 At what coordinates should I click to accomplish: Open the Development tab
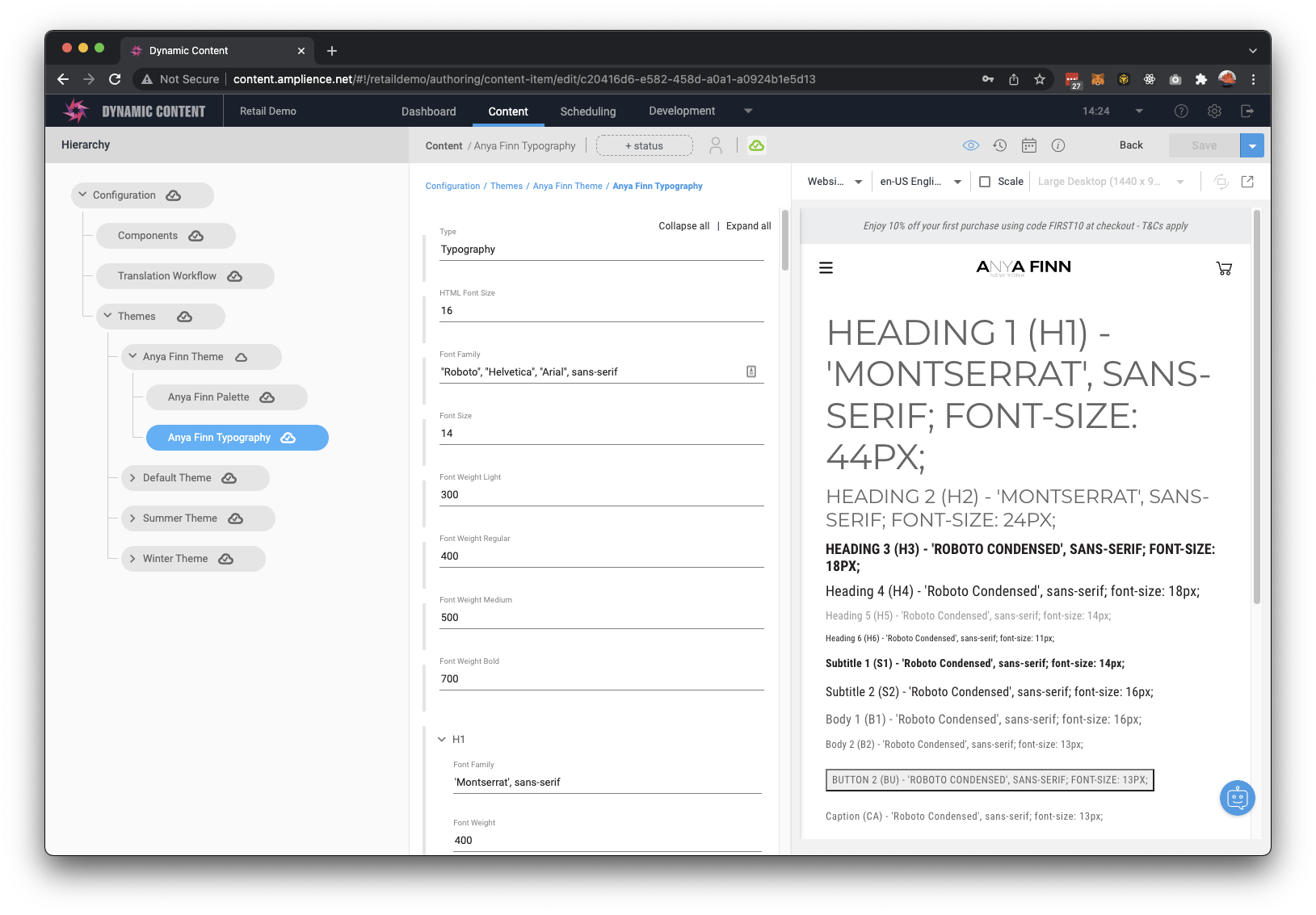pyautogui.click(x=682, y=111)
